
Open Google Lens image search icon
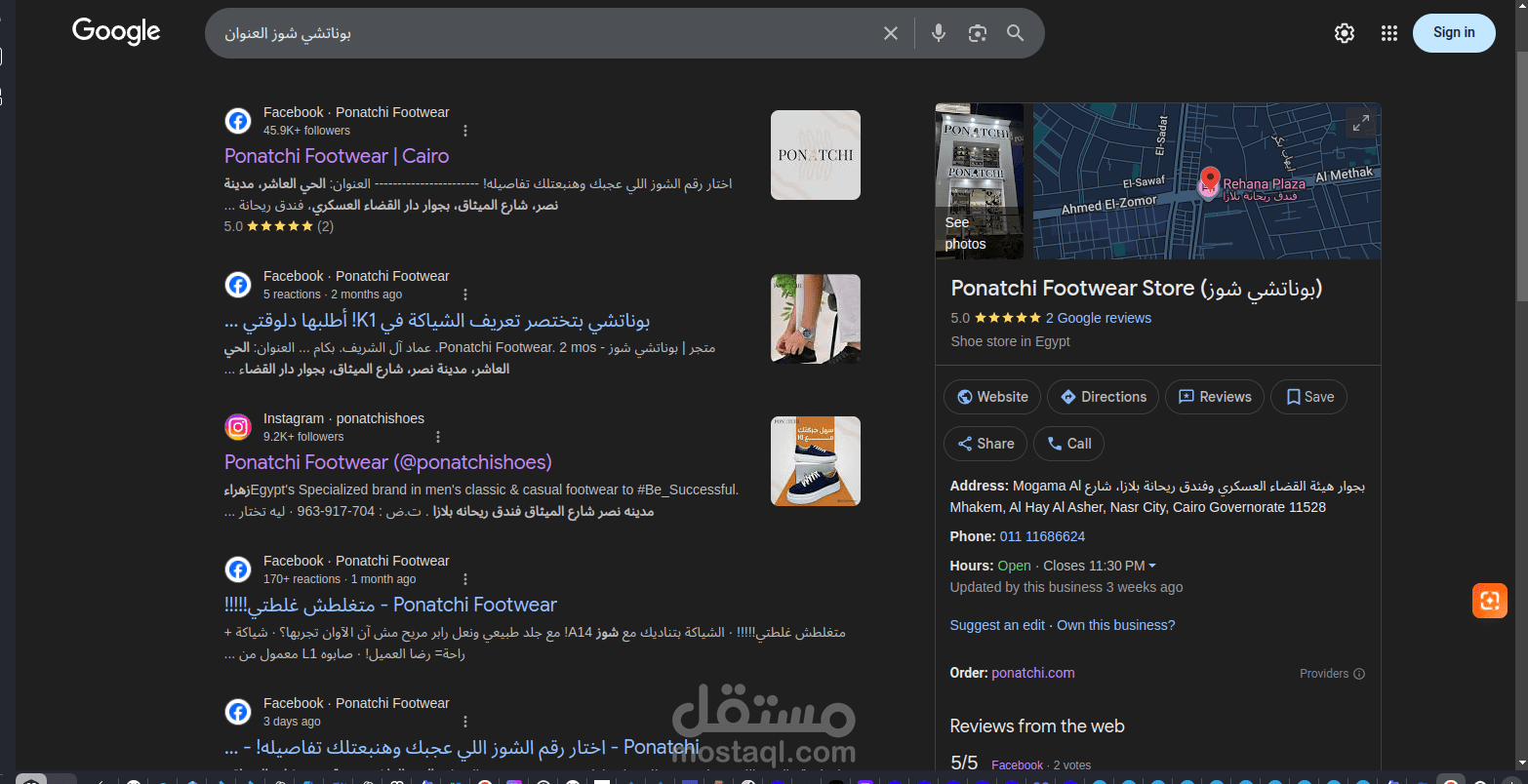coord(977,33)
